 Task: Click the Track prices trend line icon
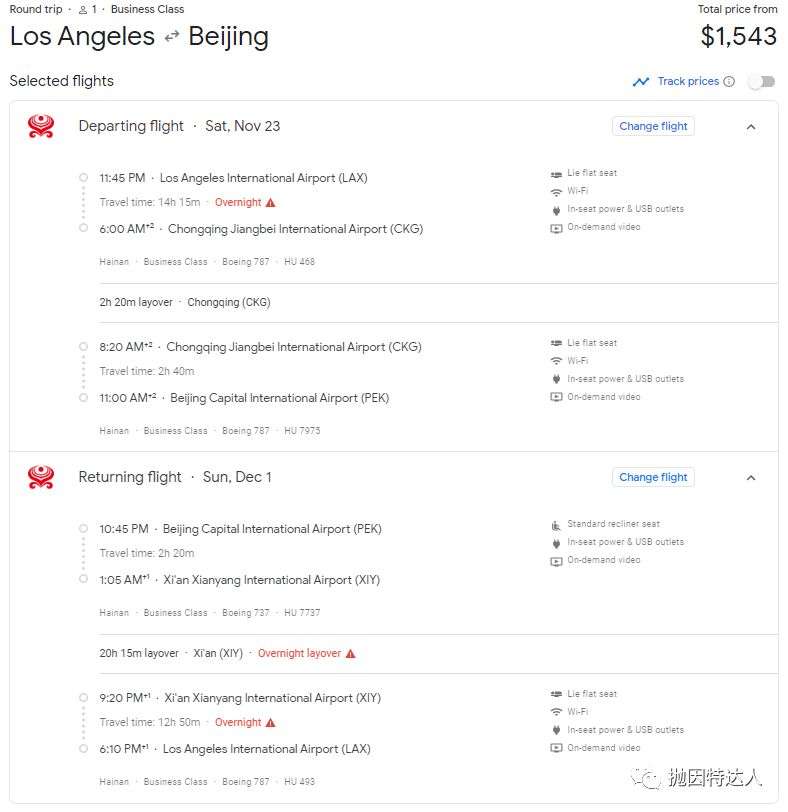tap(641, 82)
